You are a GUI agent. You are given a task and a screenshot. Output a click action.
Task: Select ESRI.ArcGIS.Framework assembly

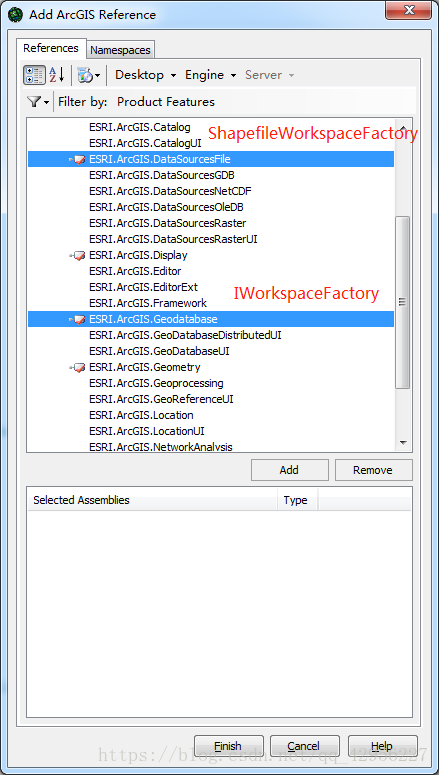click(x=148, y=303)
